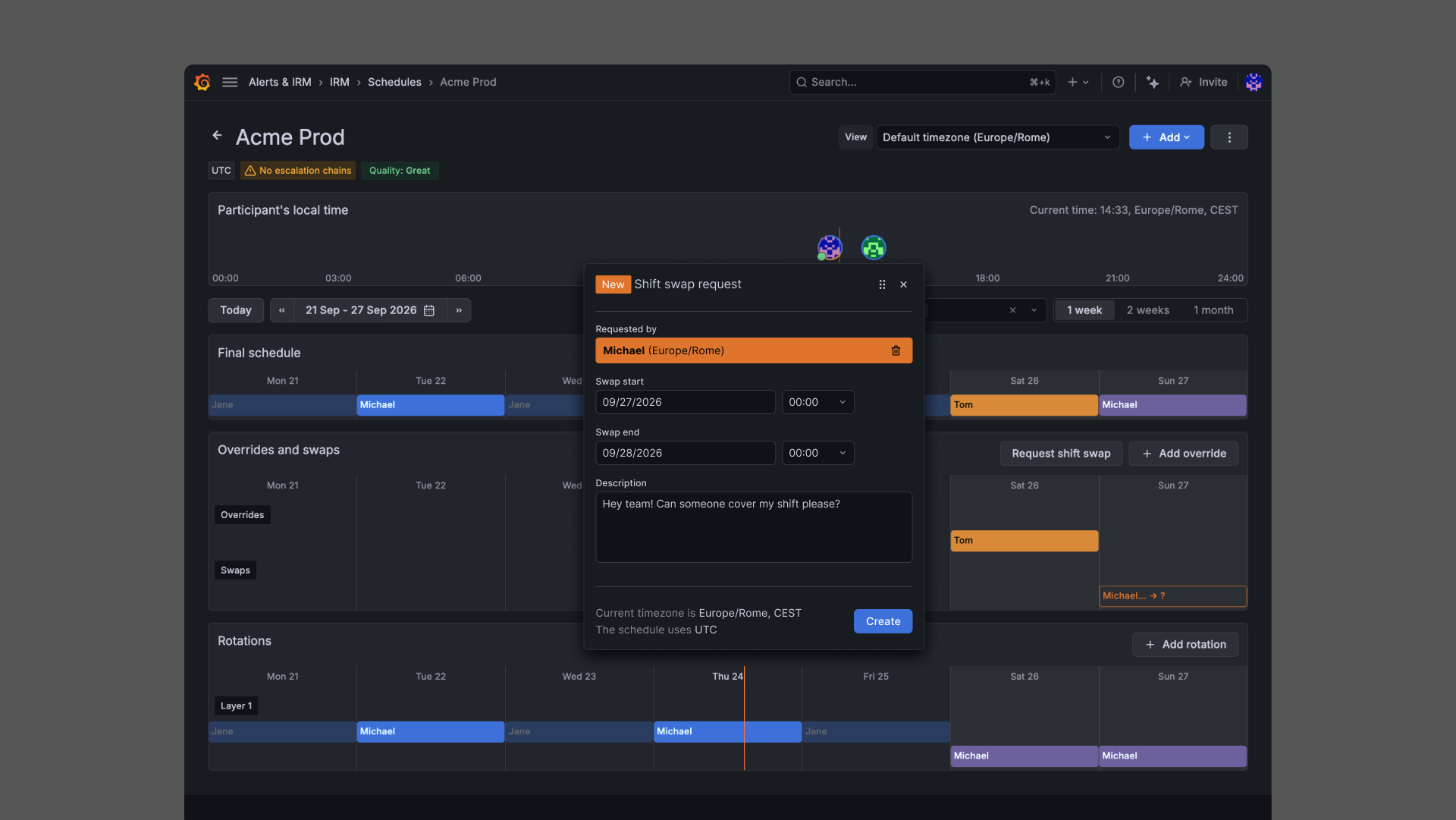Go to next week with double-right arrow

pyautogui.click(x=459, y=310)
